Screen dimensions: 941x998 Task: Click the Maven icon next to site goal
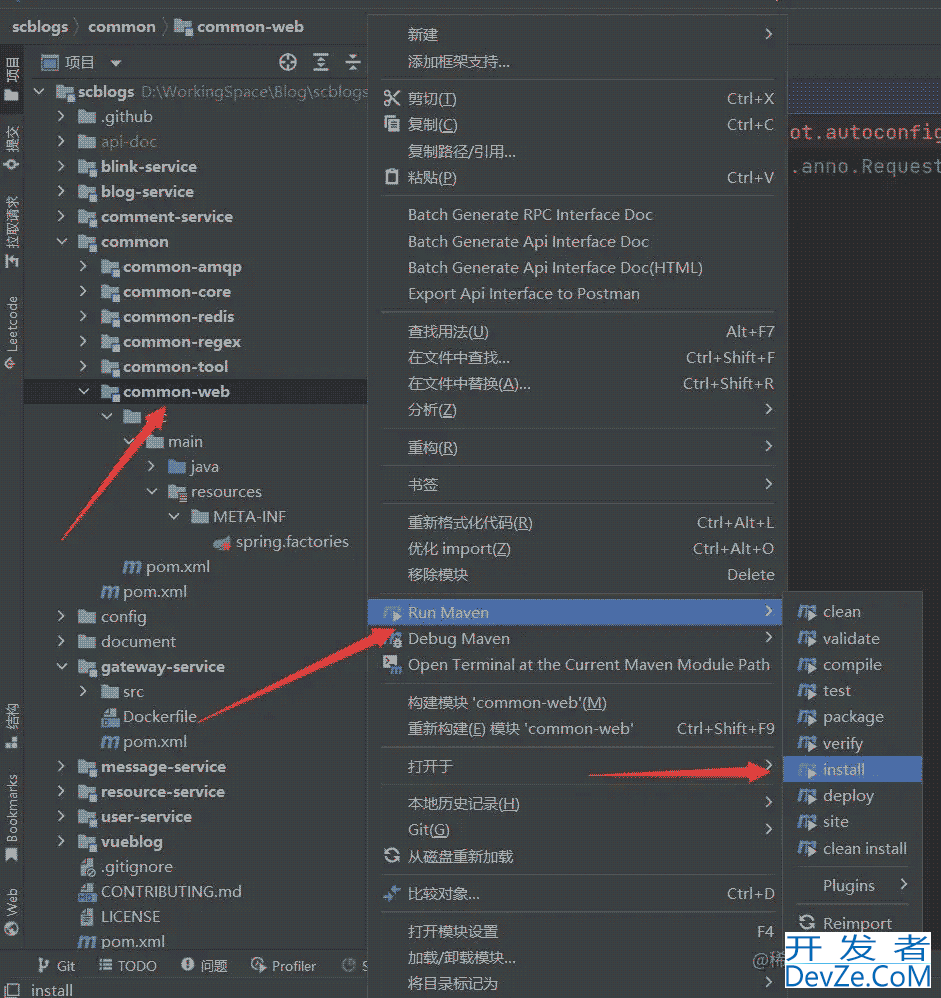tap(807, 822)
